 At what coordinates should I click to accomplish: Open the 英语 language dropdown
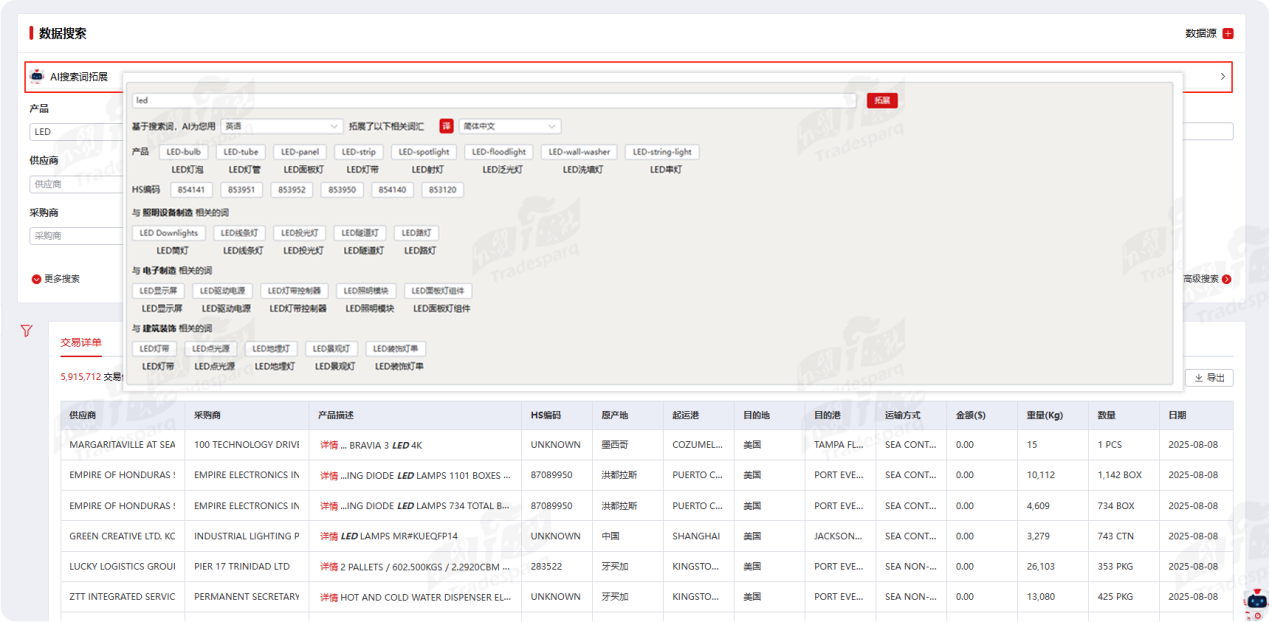click(282, 126)
